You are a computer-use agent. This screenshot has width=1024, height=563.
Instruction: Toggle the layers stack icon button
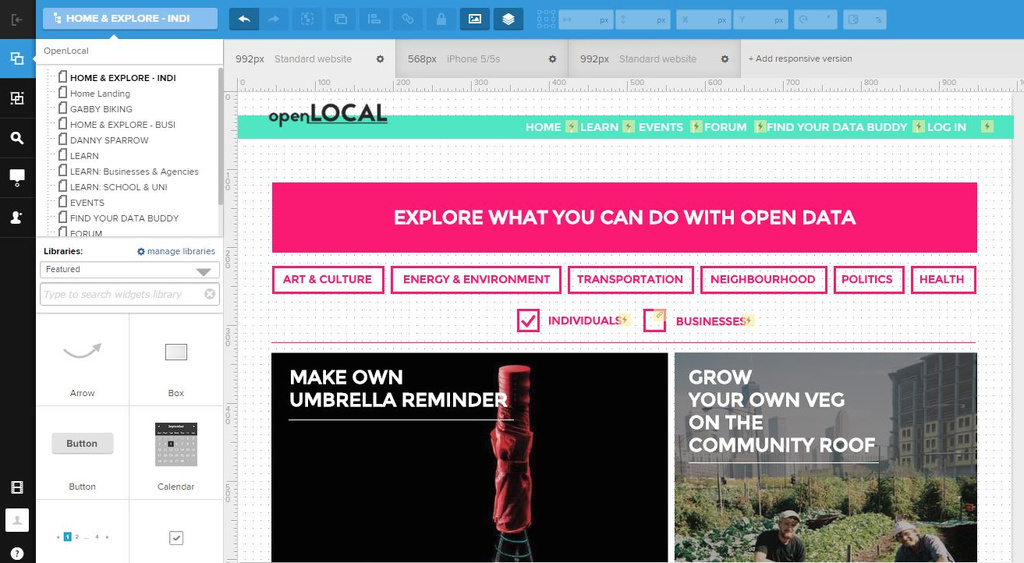508,19
